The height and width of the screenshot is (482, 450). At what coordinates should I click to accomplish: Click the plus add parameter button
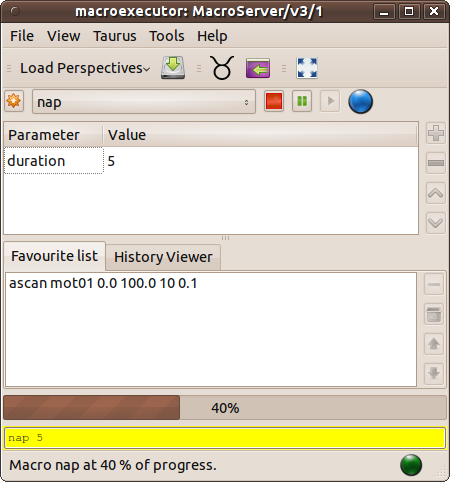click(436, 133)
